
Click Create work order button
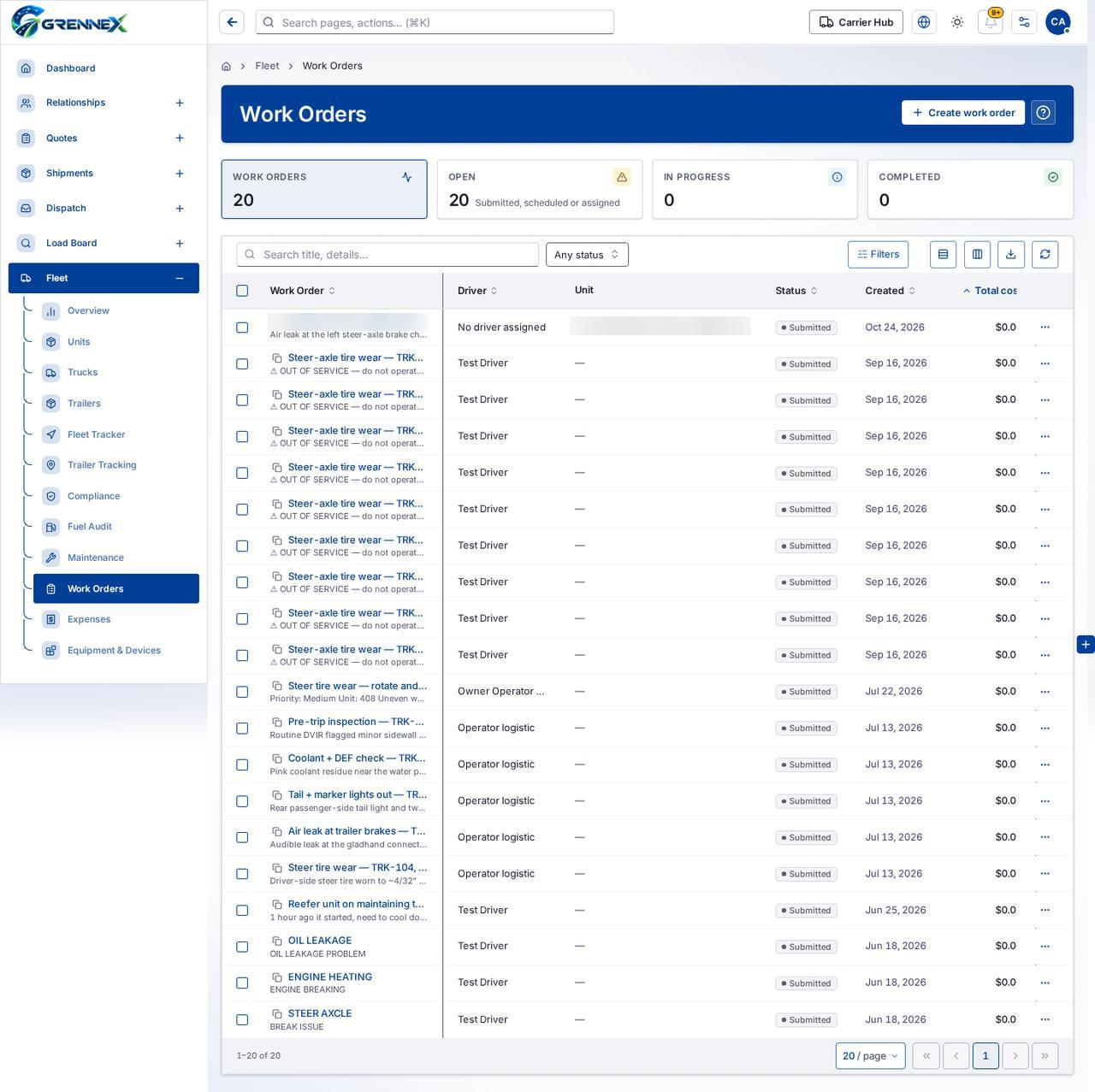[x=963, y=113]
